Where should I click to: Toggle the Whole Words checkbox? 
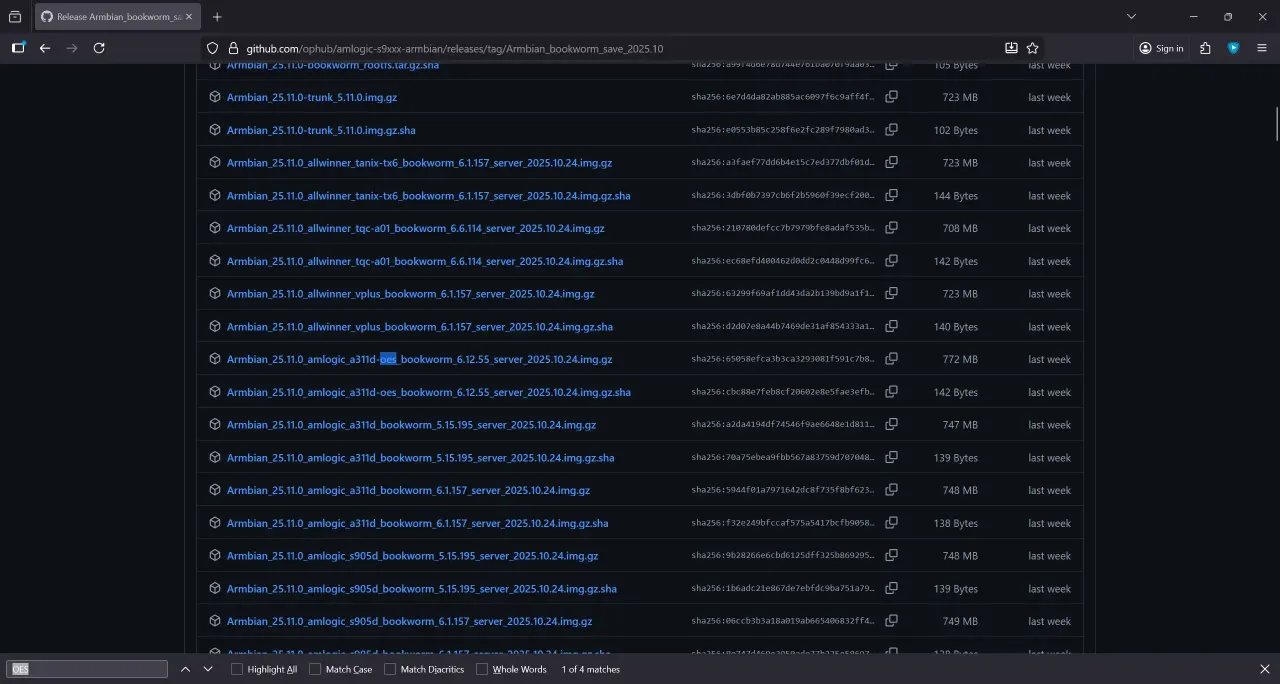[482, 669]
